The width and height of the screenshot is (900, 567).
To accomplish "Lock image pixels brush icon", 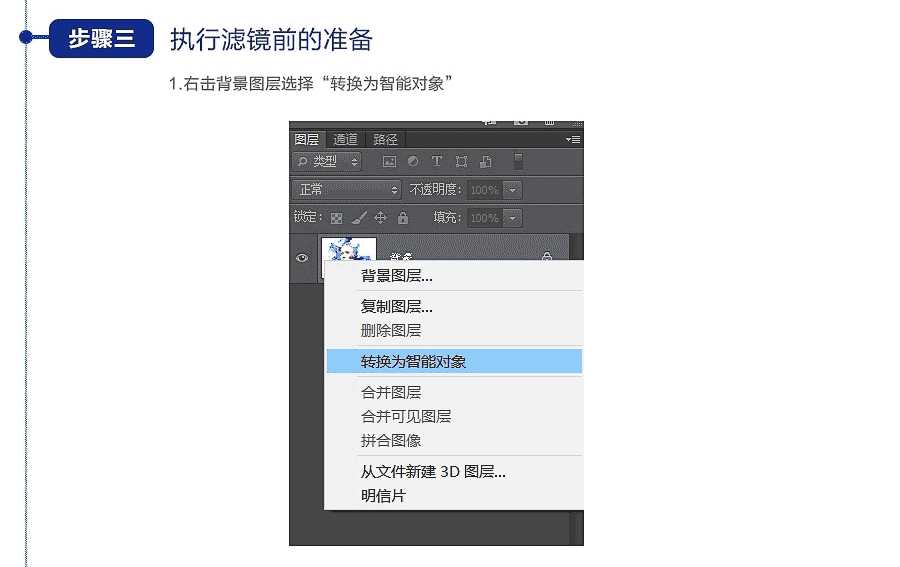I will pos(359,218).
